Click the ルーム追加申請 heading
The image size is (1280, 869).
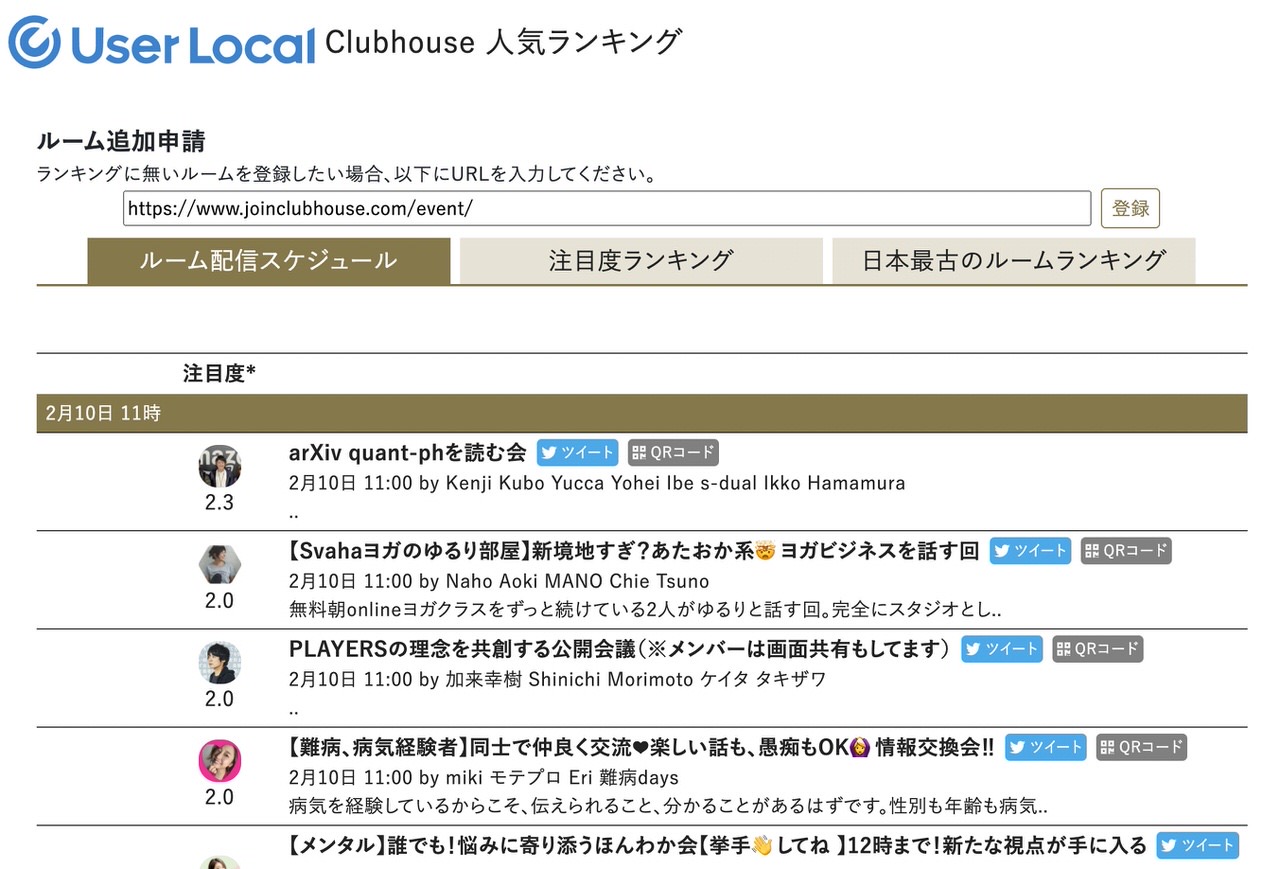(121, 141)
